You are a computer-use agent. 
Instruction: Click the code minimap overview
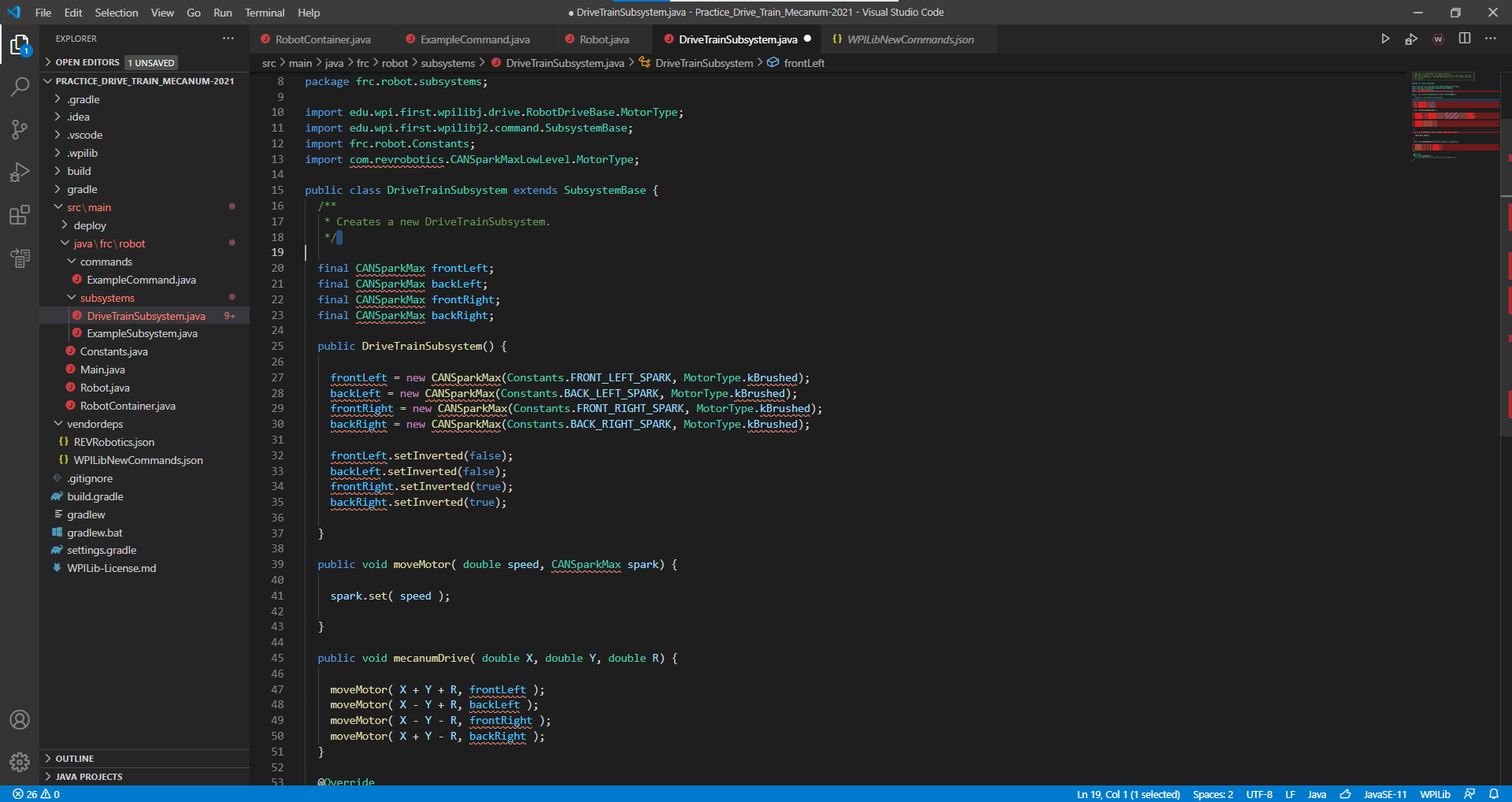point(1455,117)
